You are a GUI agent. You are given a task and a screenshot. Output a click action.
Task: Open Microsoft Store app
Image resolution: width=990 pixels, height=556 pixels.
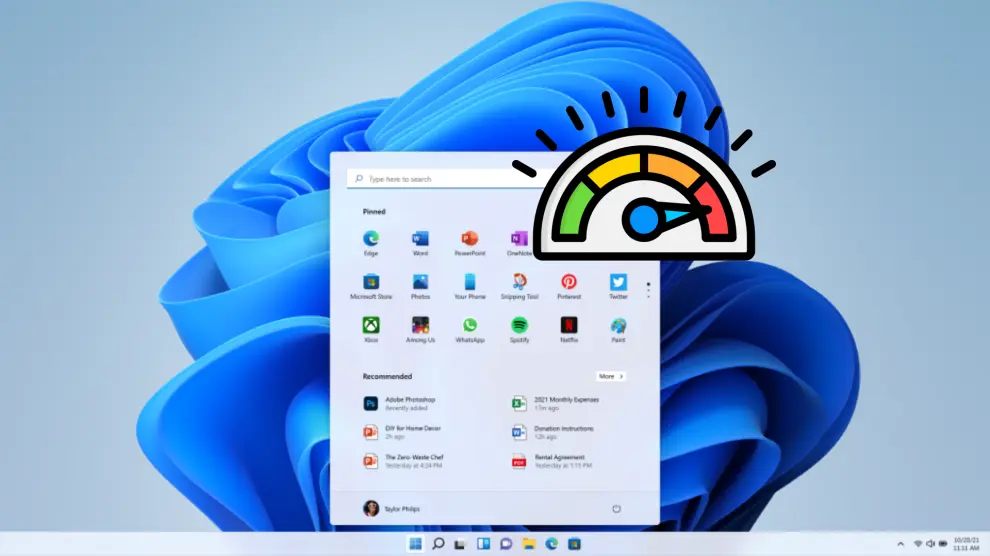371,283
